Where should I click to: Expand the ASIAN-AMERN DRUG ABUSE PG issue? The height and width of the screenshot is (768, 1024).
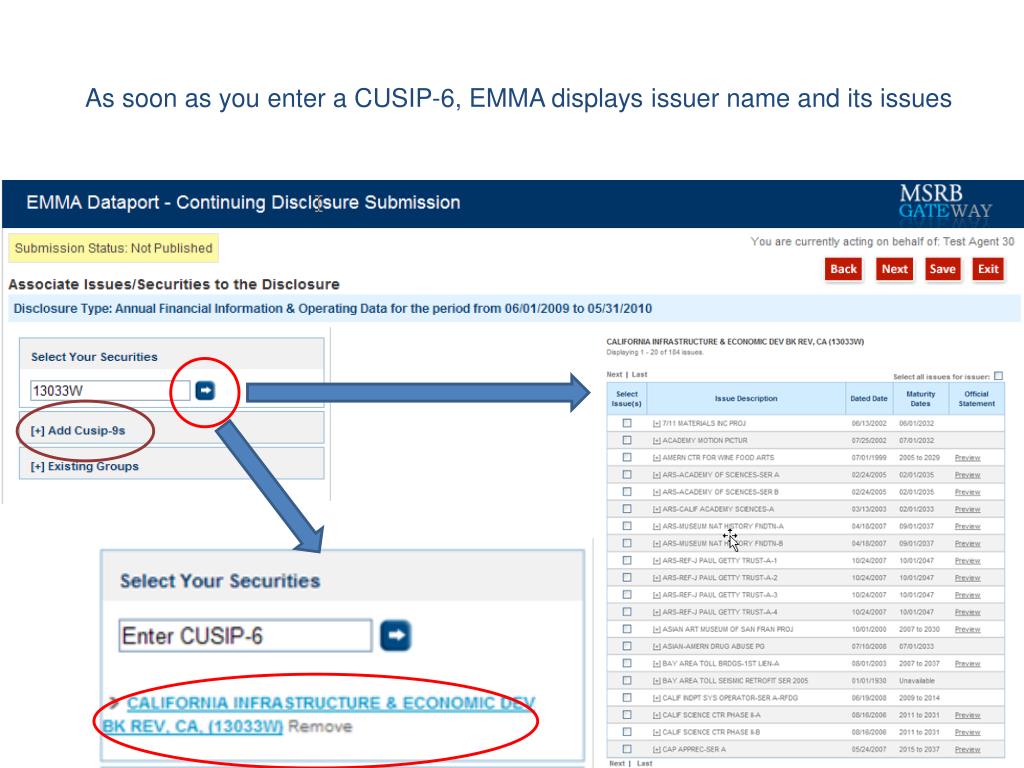click(656, 647)
